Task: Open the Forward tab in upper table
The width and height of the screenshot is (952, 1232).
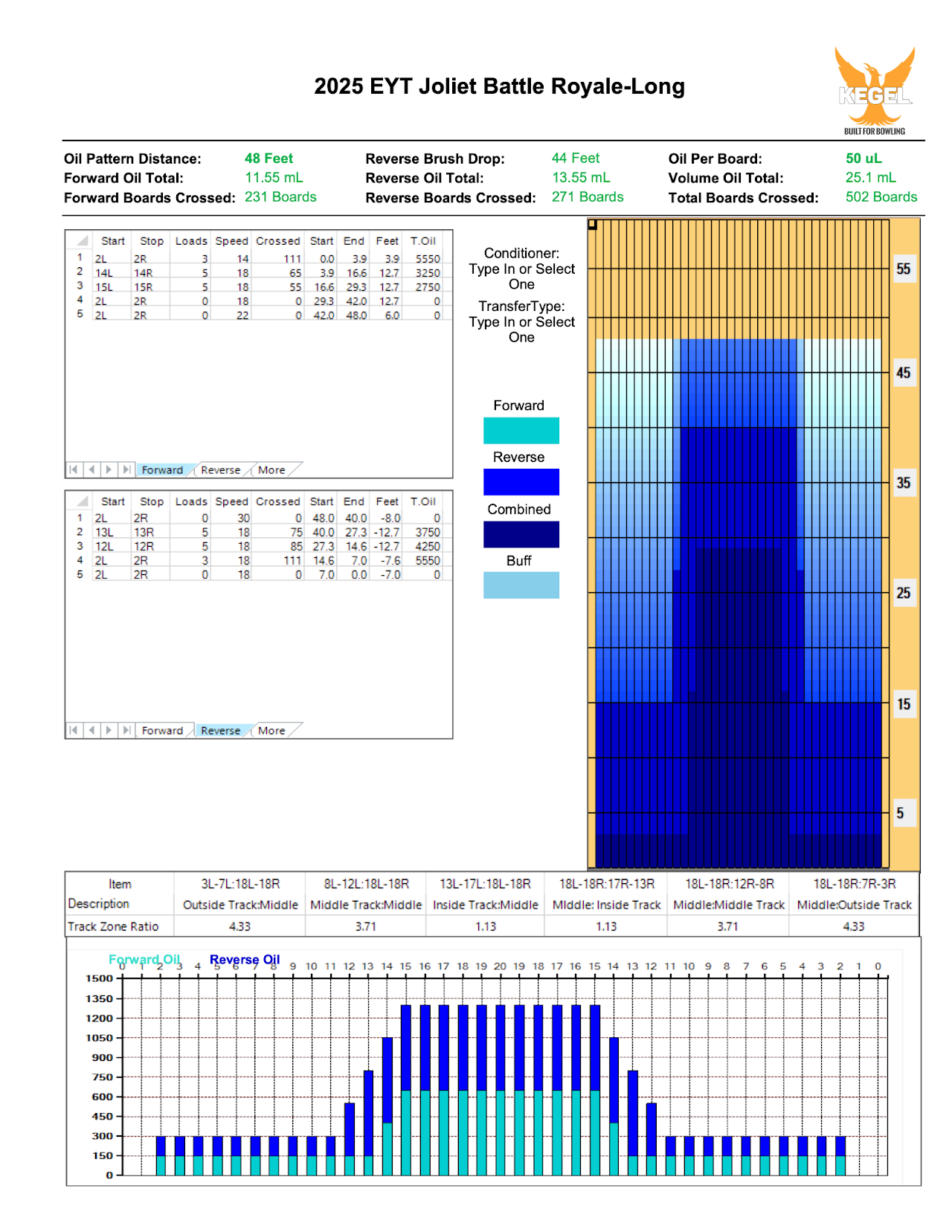Action: pos(162,470)
